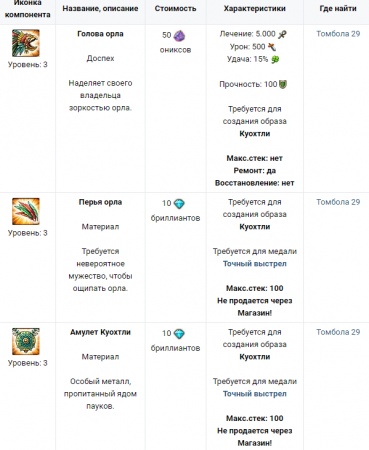Click the eagle head component icon
The height and width of the screenshot is (450, 369).
click(26, 43)
